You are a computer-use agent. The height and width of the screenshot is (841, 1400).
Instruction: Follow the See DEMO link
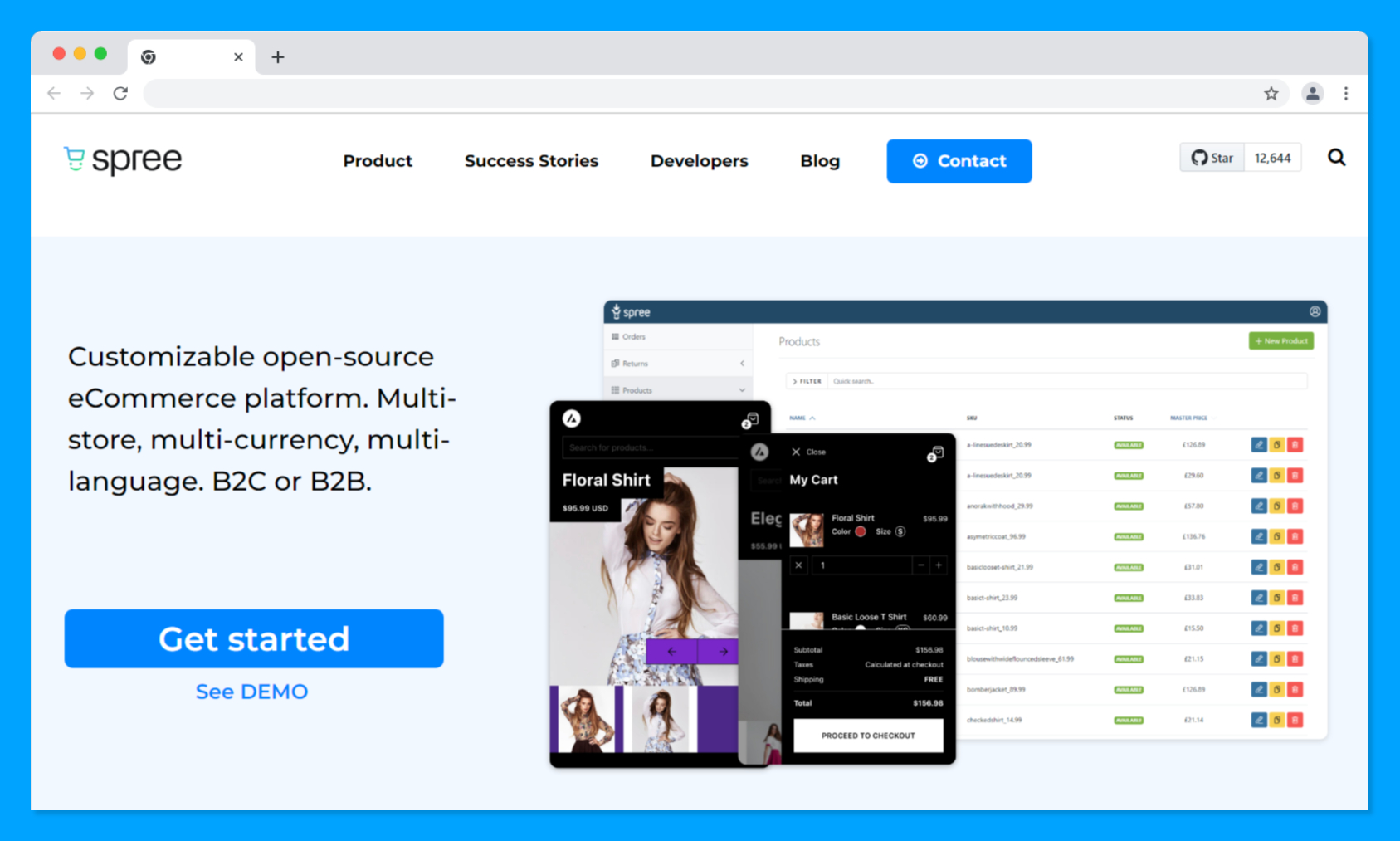[251, 692]
